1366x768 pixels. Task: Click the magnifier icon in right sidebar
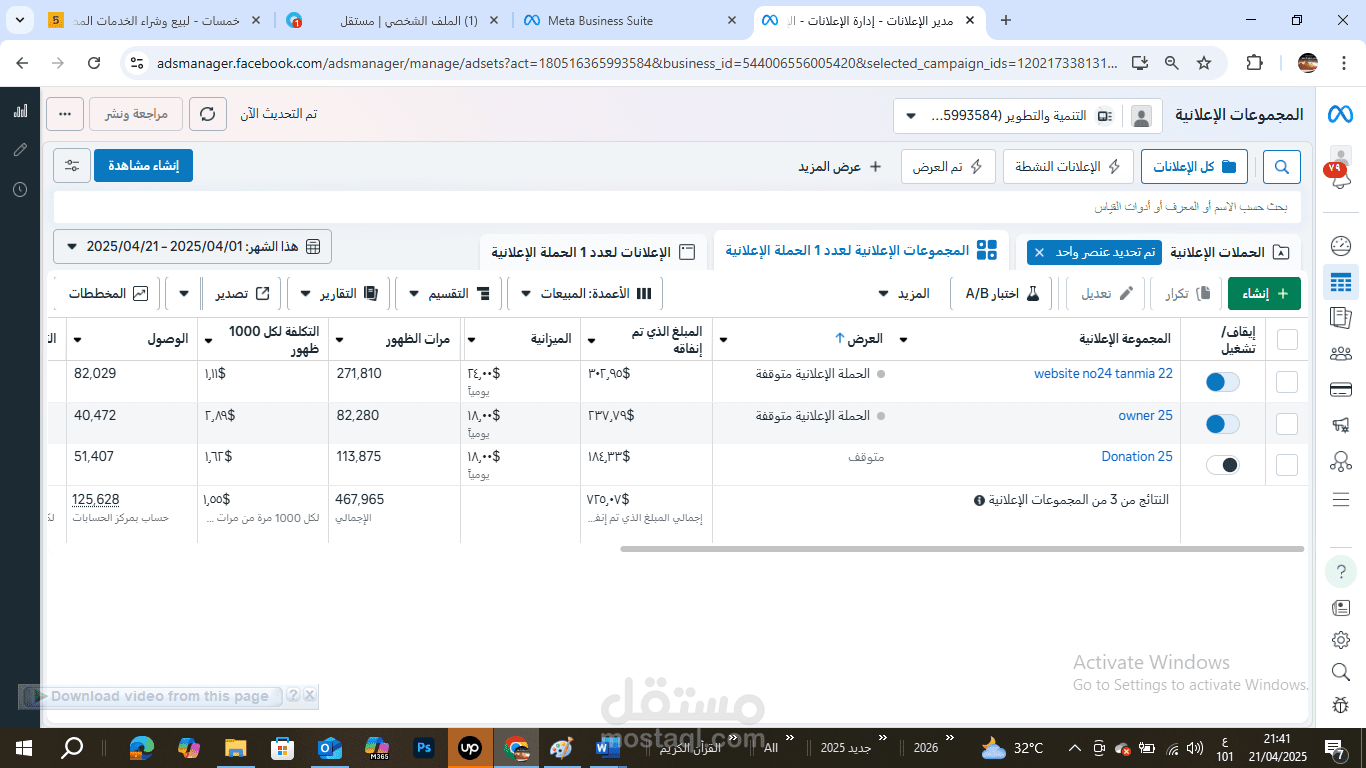tap(1341, 672)
